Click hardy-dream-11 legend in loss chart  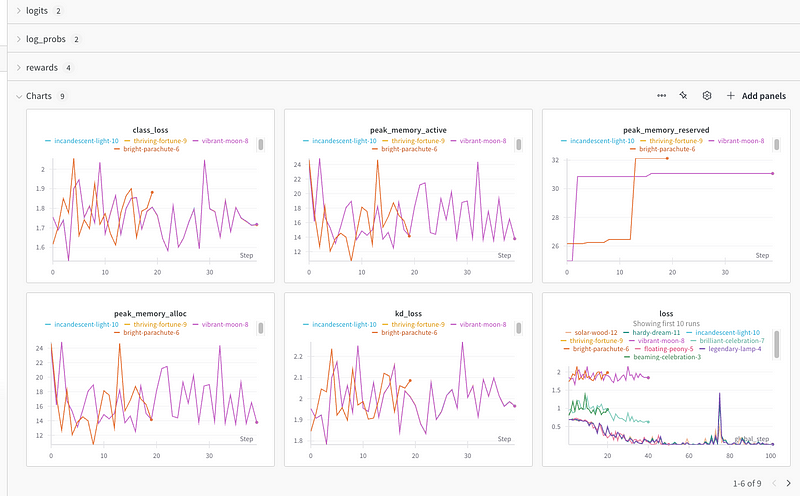pos(657,332)
